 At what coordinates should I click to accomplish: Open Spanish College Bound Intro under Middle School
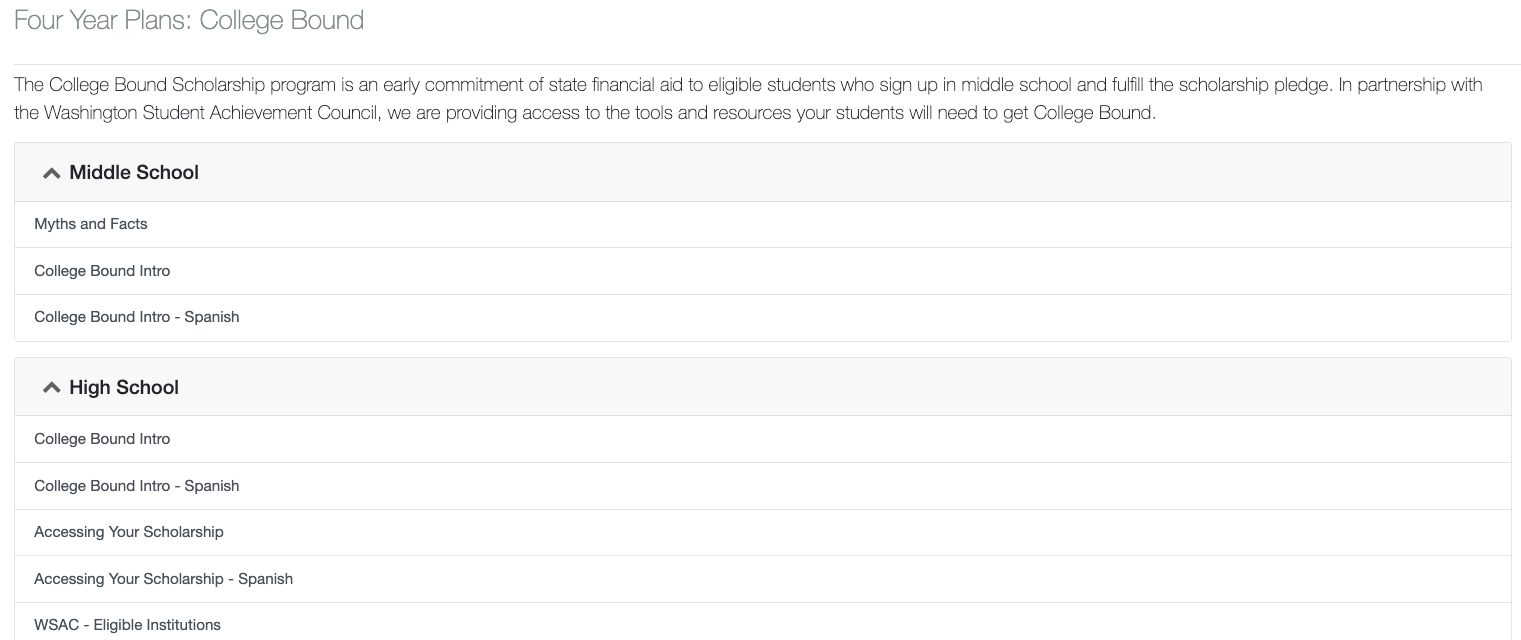click(137, 317)
